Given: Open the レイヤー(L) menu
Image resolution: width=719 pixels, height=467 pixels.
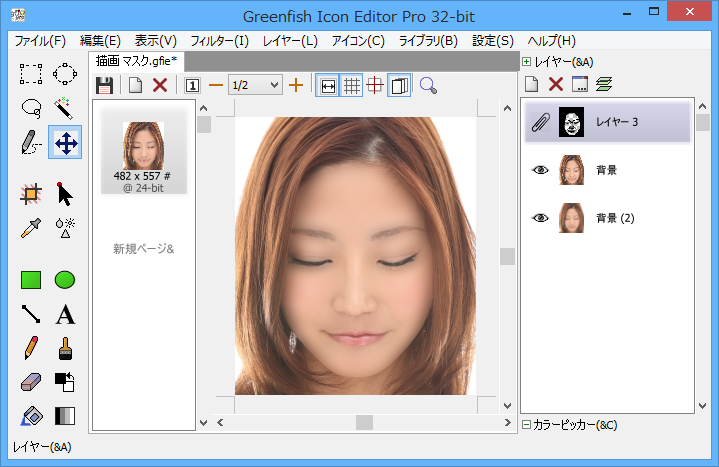Looking at the screenshot, I should [x=290, y=41].
